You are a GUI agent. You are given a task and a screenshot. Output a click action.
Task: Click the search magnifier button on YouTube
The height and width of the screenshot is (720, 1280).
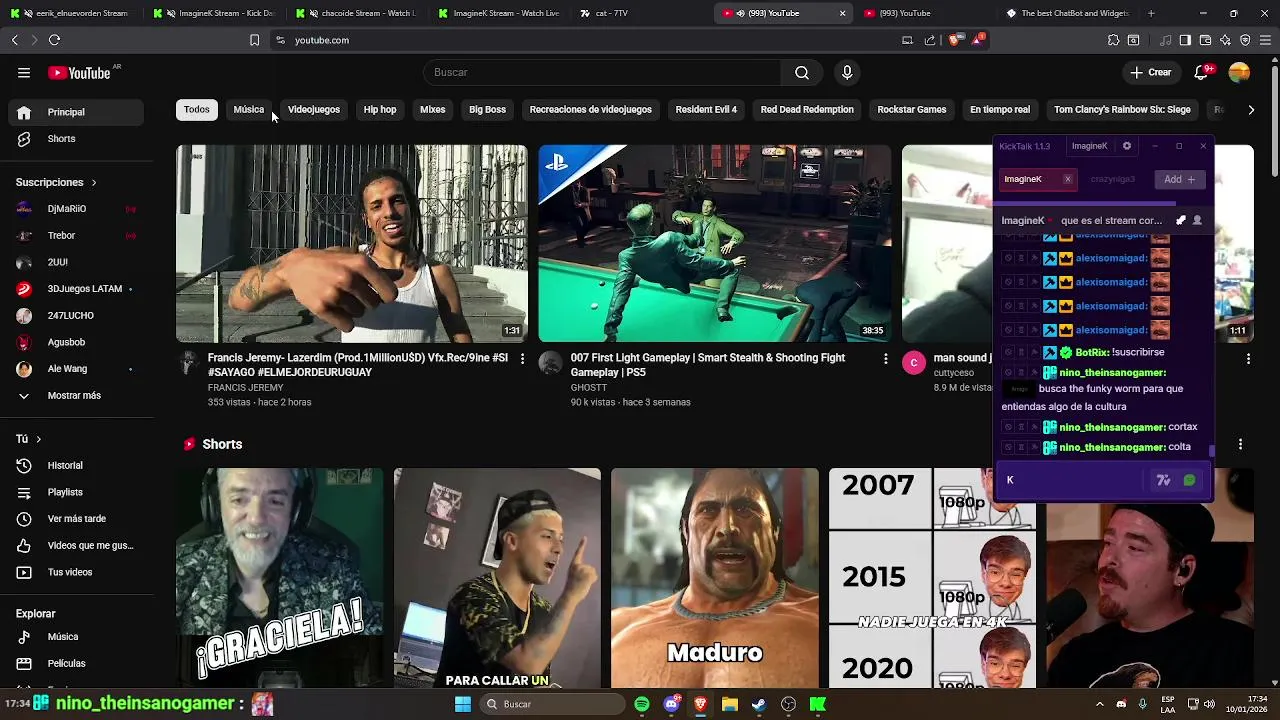tap(802, 72)
